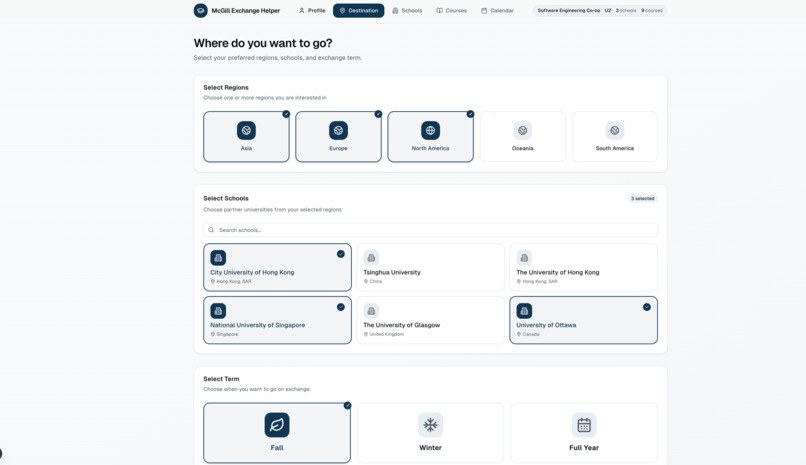Image resolution: width=806 pixels, height=465 pixels.
Task: Click the Fall leaf icon
Action: (277, 425)
